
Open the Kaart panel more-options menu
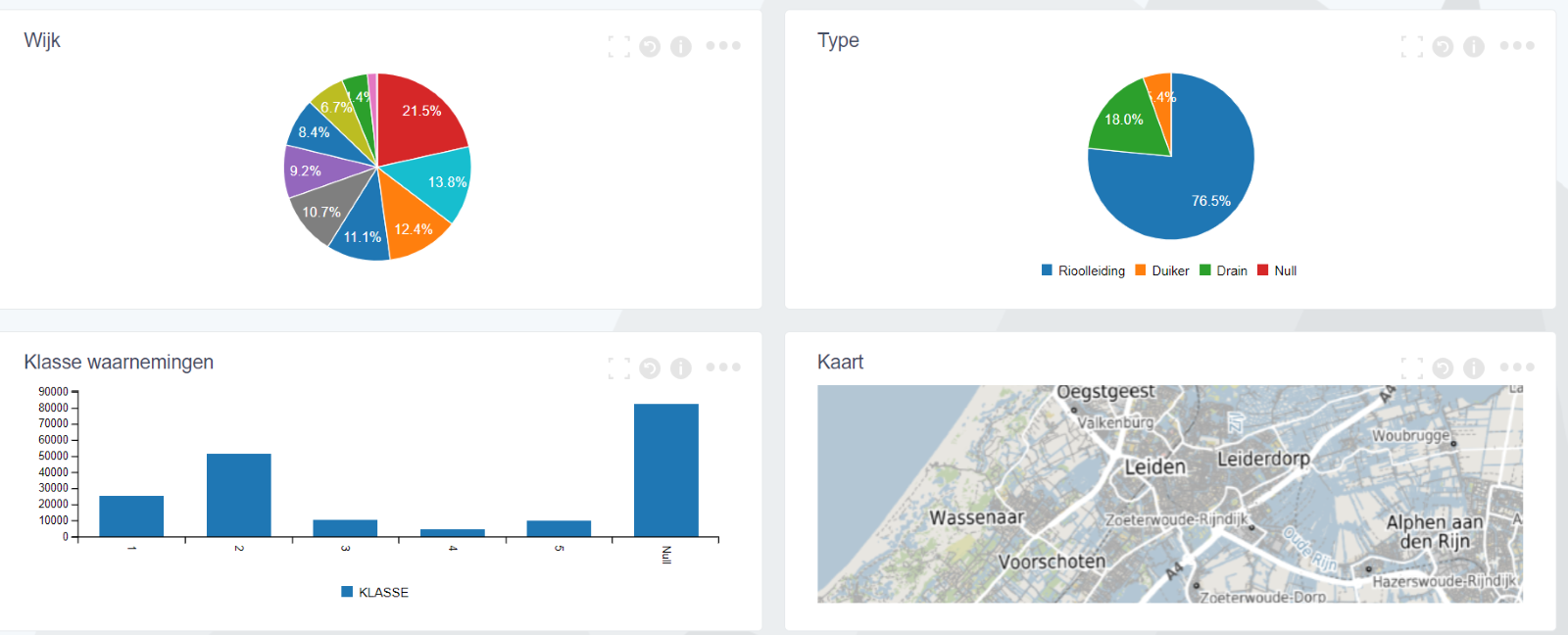coord(1517,366)
